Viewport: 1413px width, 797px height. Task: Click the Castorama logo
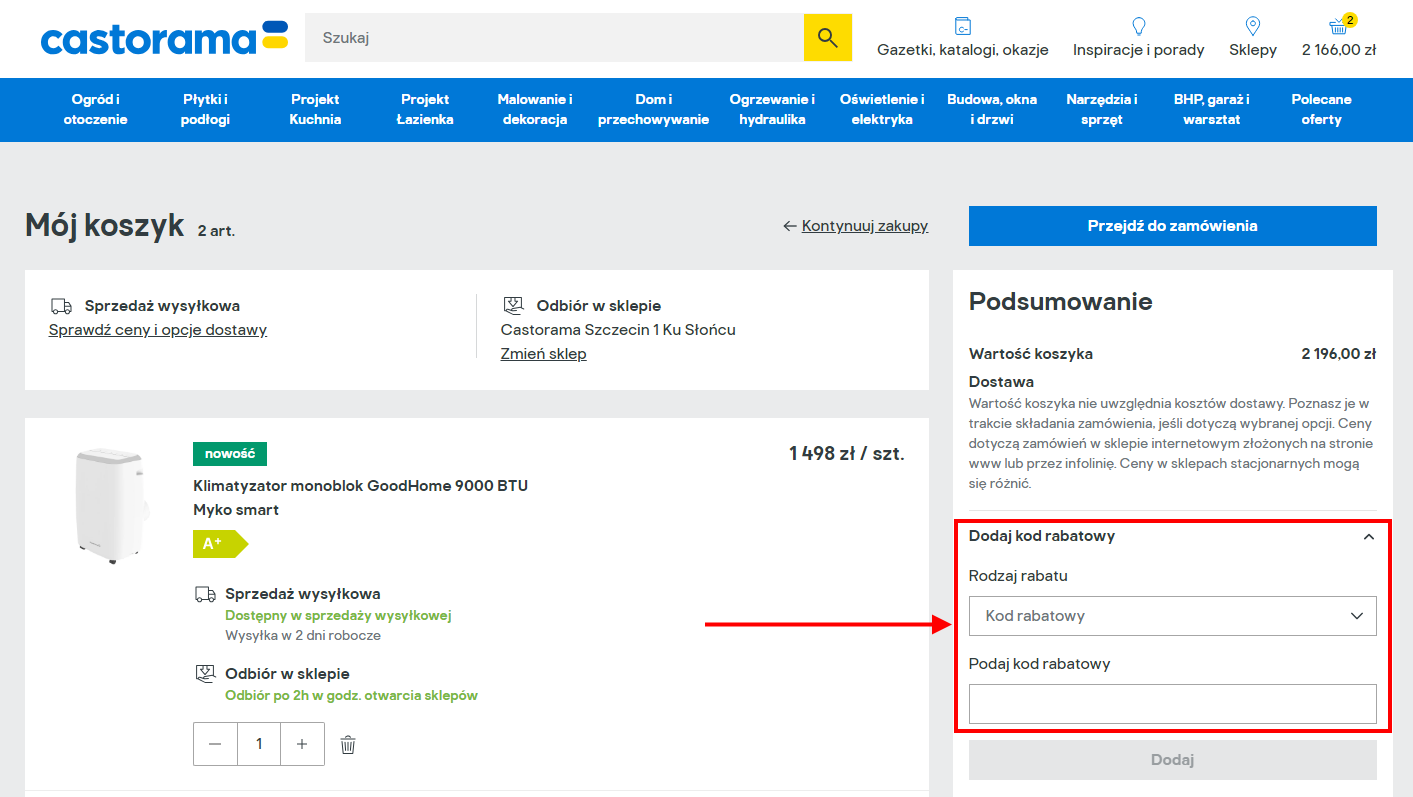[x=165, y=38]
